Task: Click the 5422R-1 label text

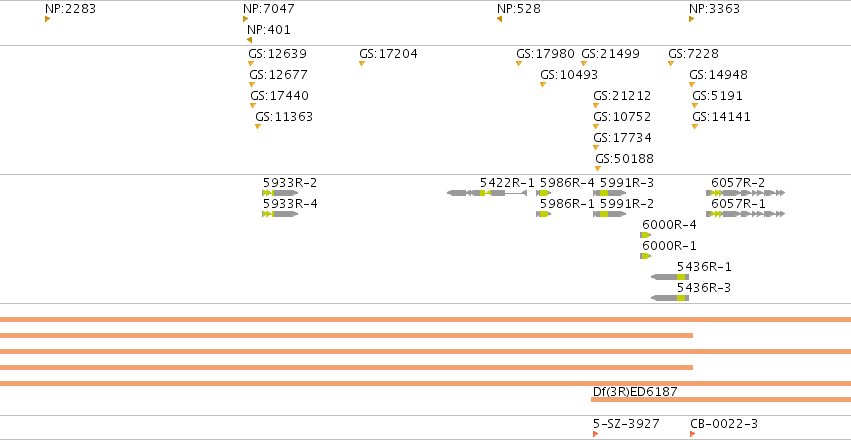Action: click(507, 182)
